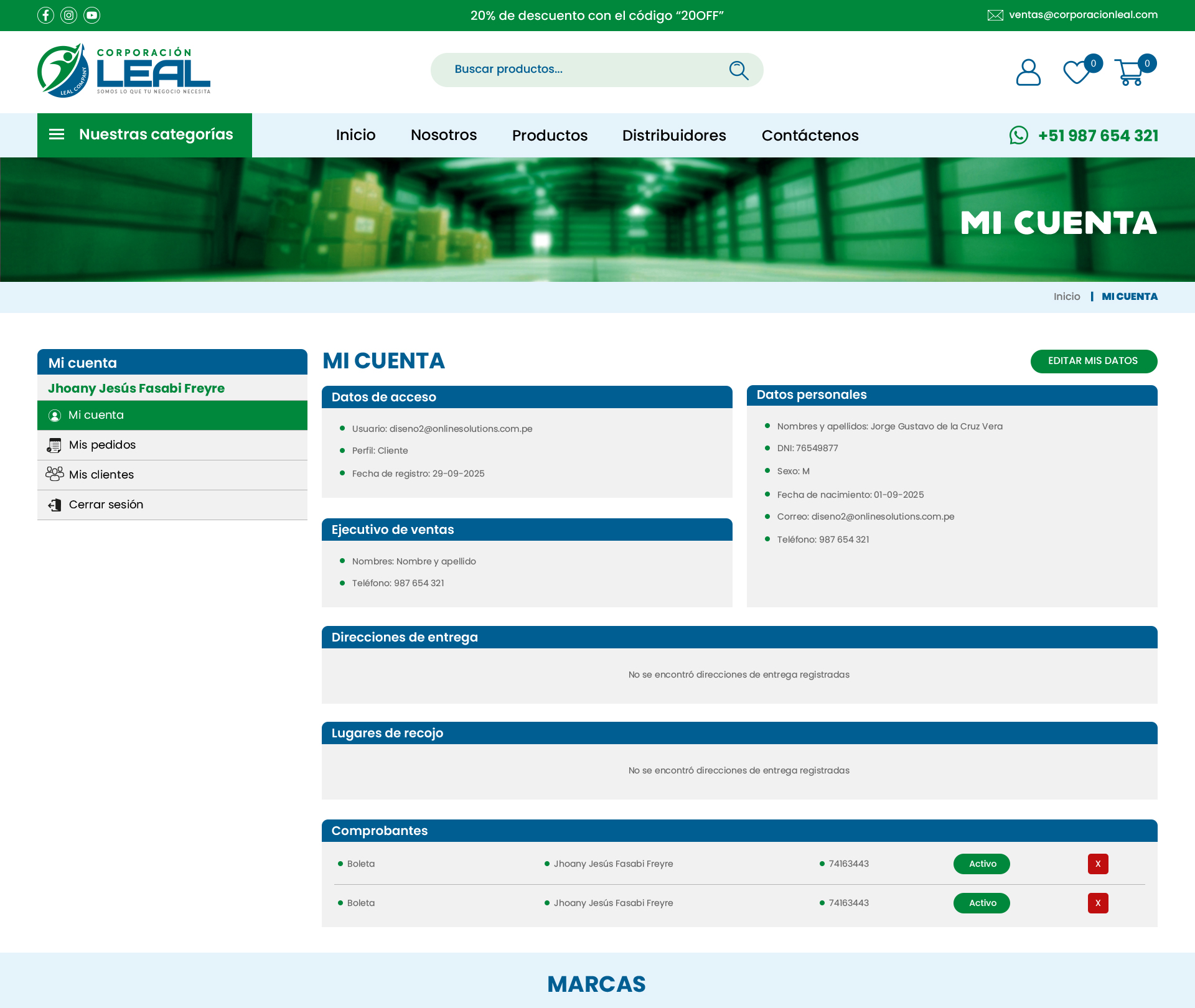Open the shopping cart icon
1195x1008 pixels.
coord(1129,72)
